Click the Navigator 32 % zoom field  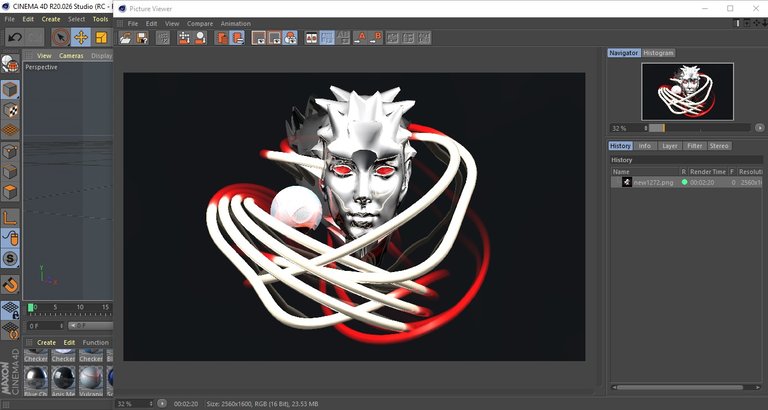pos(629,128)
